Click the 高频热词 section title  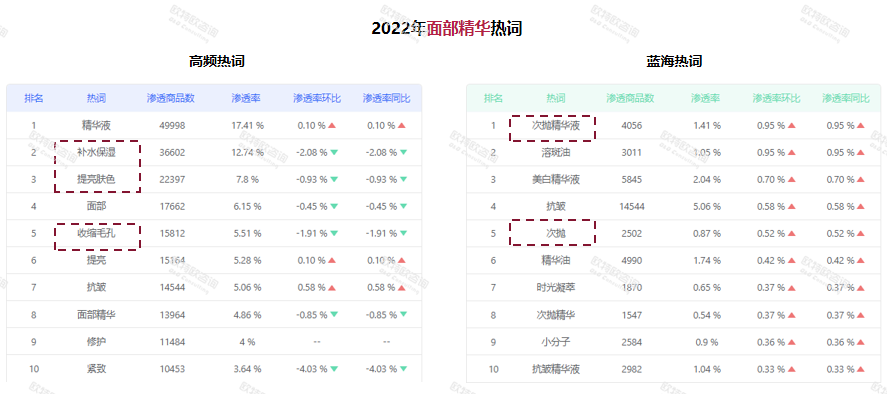tap(217, 61)
